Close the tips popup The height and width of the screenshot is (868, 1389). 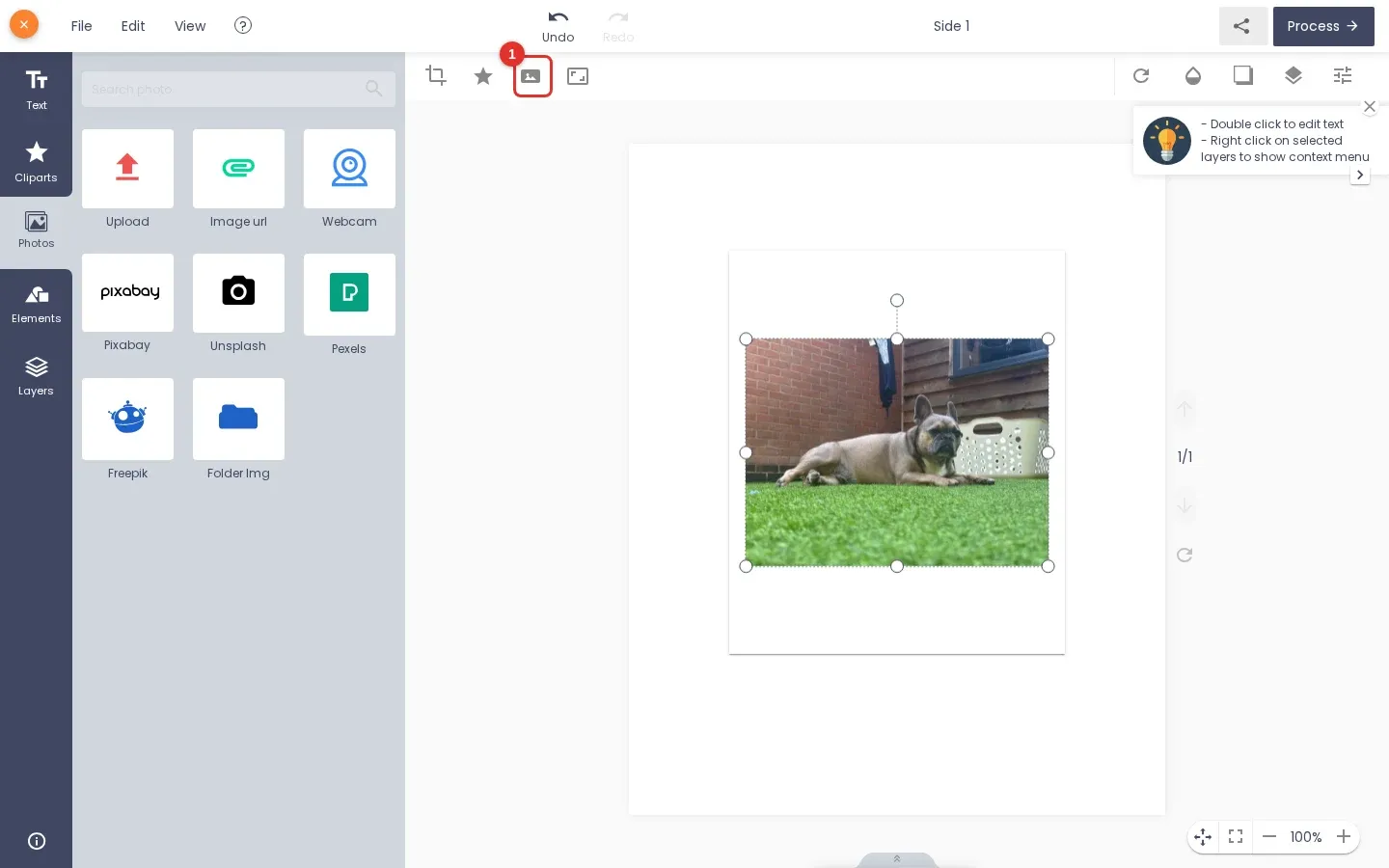(1370, 106)
